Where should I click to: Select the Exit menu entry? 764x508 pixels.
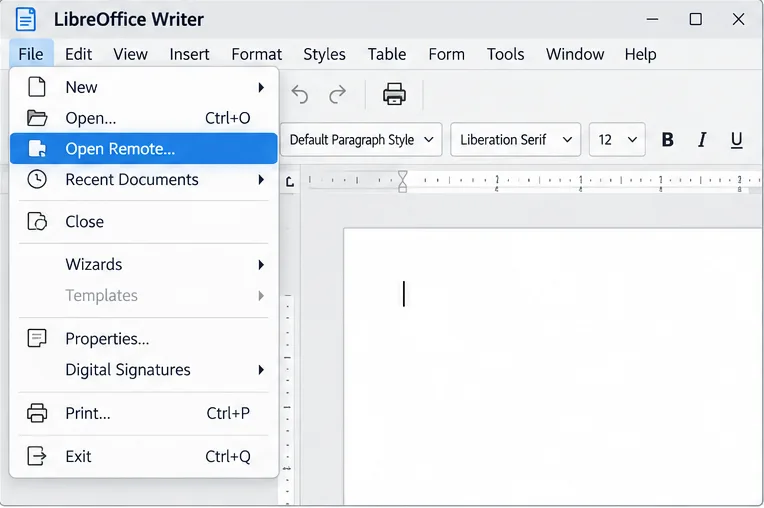pos(144,456)
